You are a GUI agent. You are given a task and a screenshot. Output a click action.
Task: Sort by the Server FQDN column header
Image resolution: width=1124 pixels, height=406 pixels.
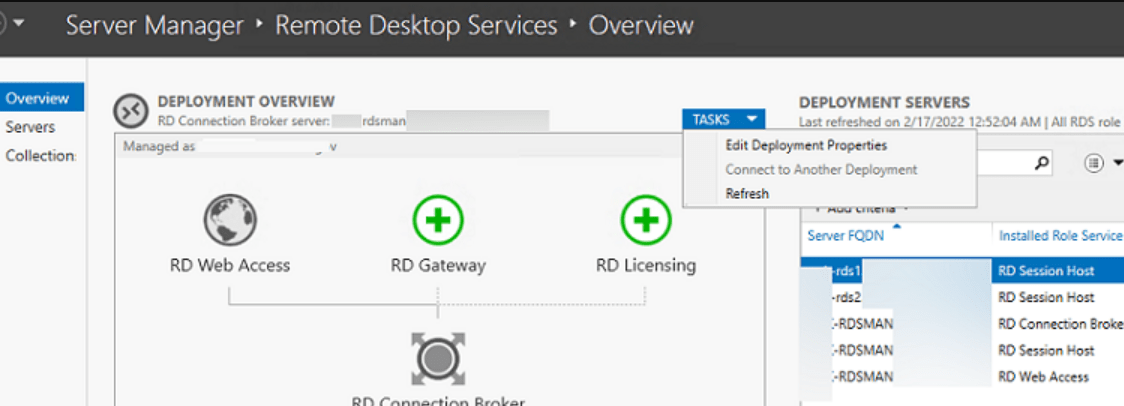point(846,236)
